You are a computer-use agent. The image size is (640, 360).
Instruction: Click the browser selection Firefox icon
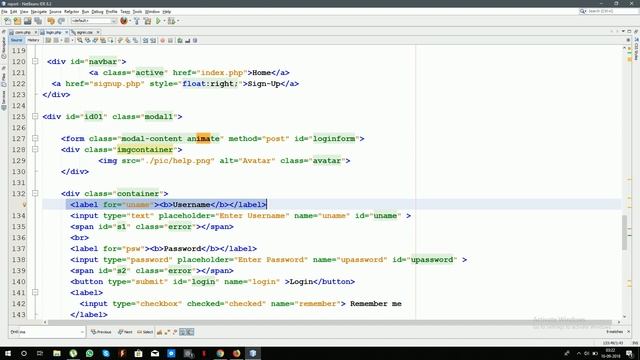coord(124,21)
